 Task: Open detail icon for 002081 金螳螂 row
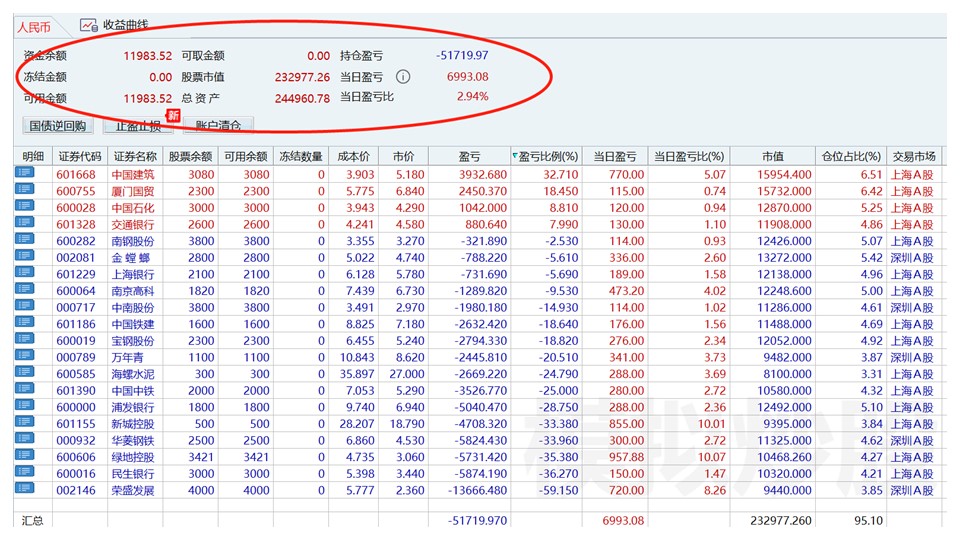pyautogui.click(x=24, y=255)
